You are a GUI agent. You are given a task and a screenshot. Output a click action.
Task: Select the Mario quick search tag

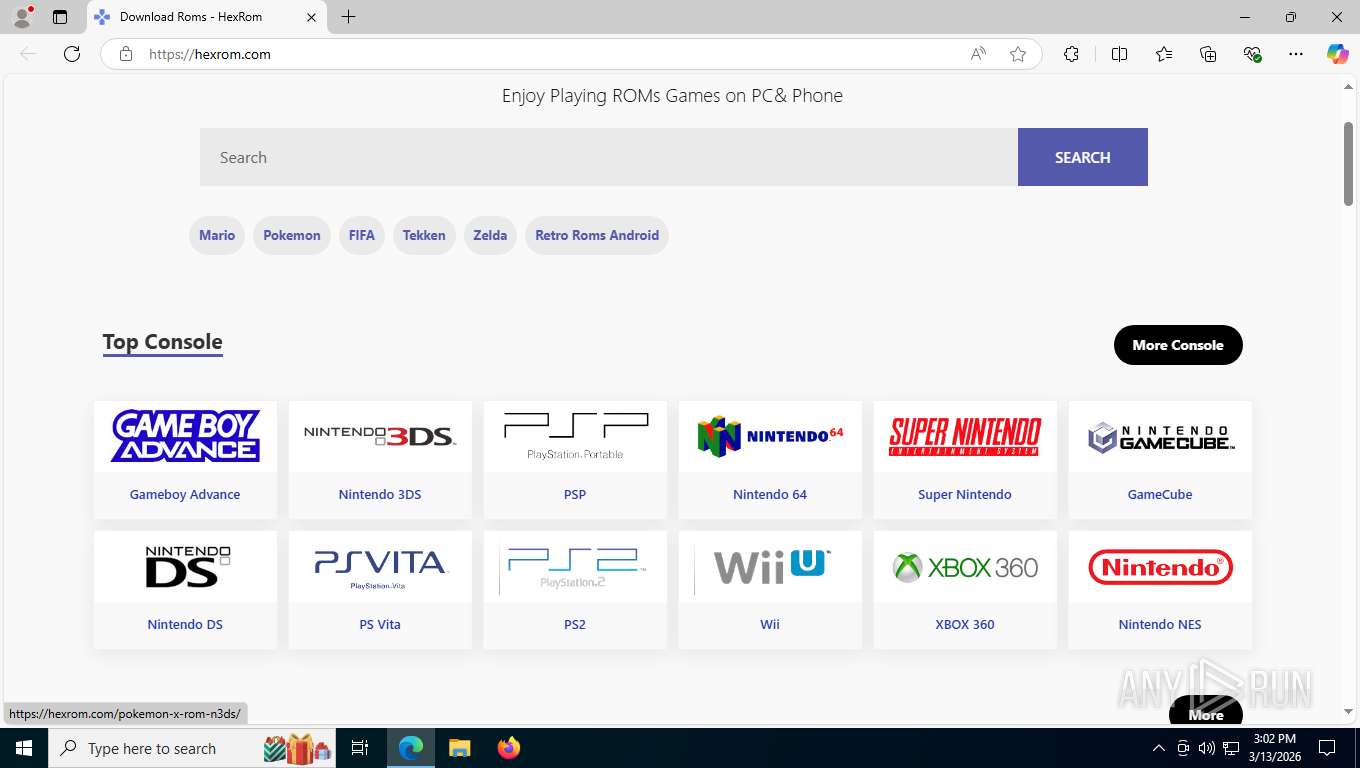217,235
